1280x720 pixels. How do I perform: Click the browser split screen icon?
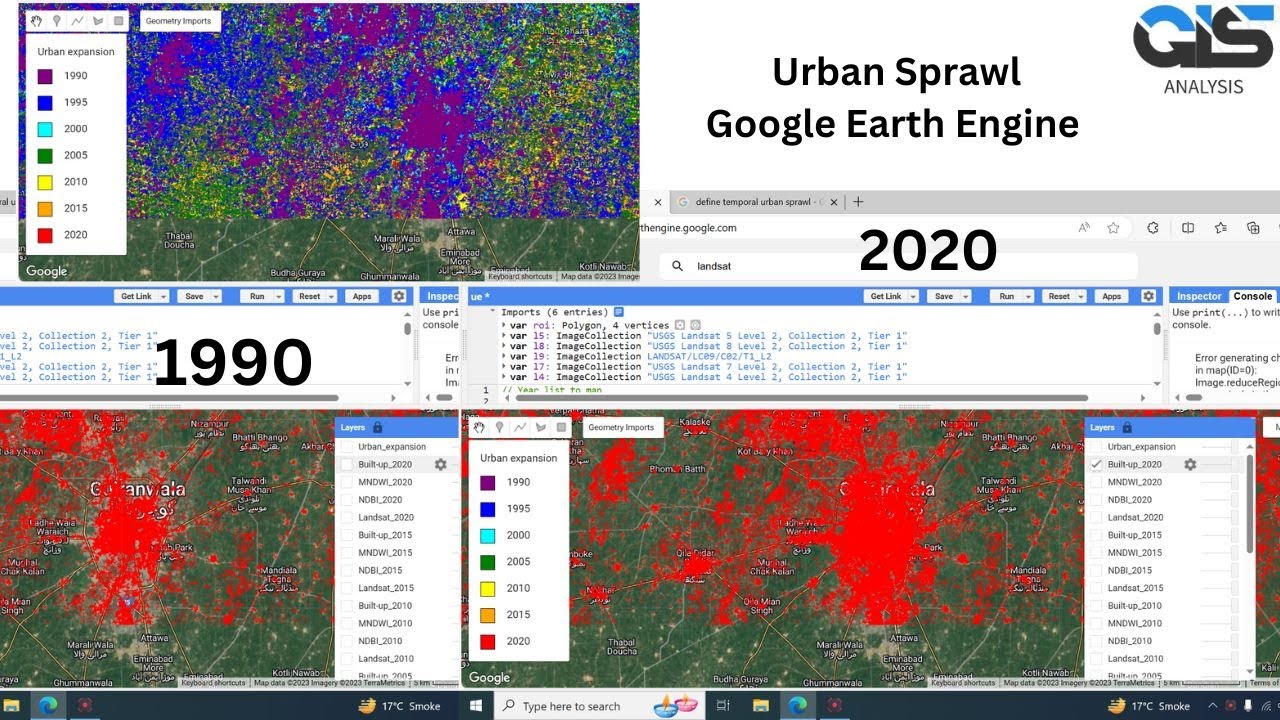coord(1188,228)
